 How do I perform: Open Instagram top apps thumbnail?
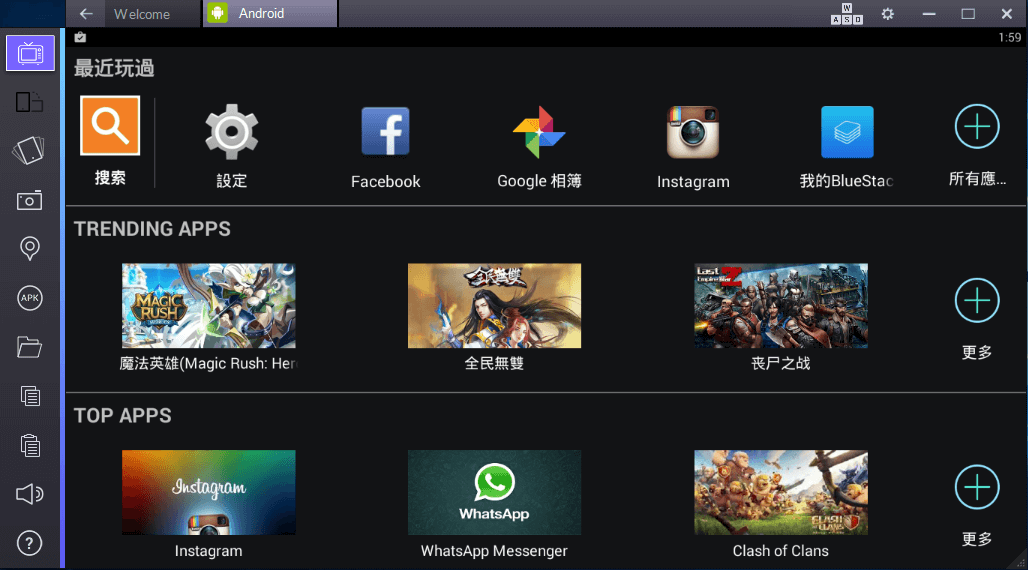pos(208,493)
